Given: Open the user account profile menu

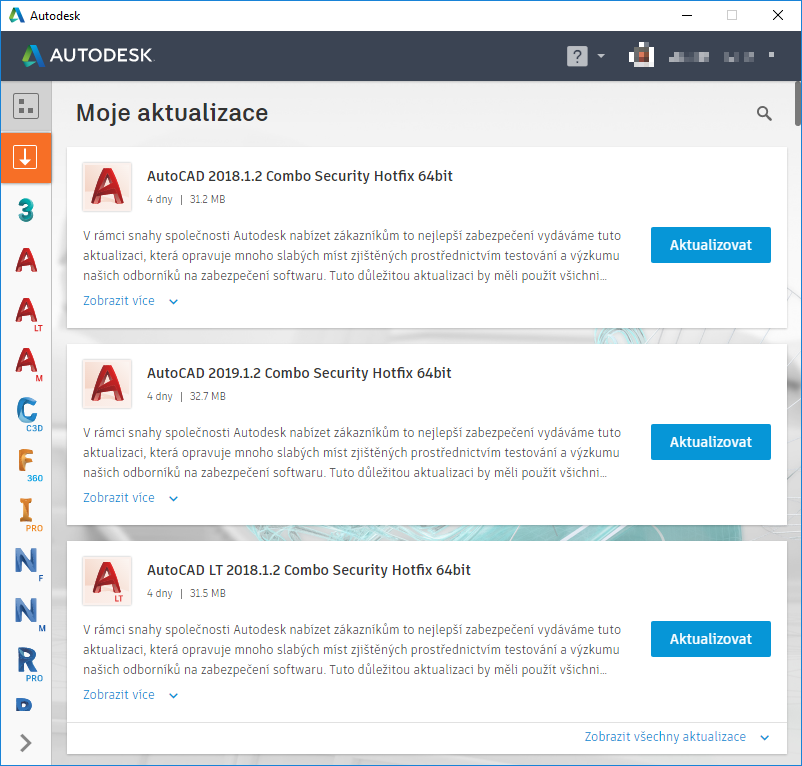Looking at the screenshot, I should (x=700, y=56).
